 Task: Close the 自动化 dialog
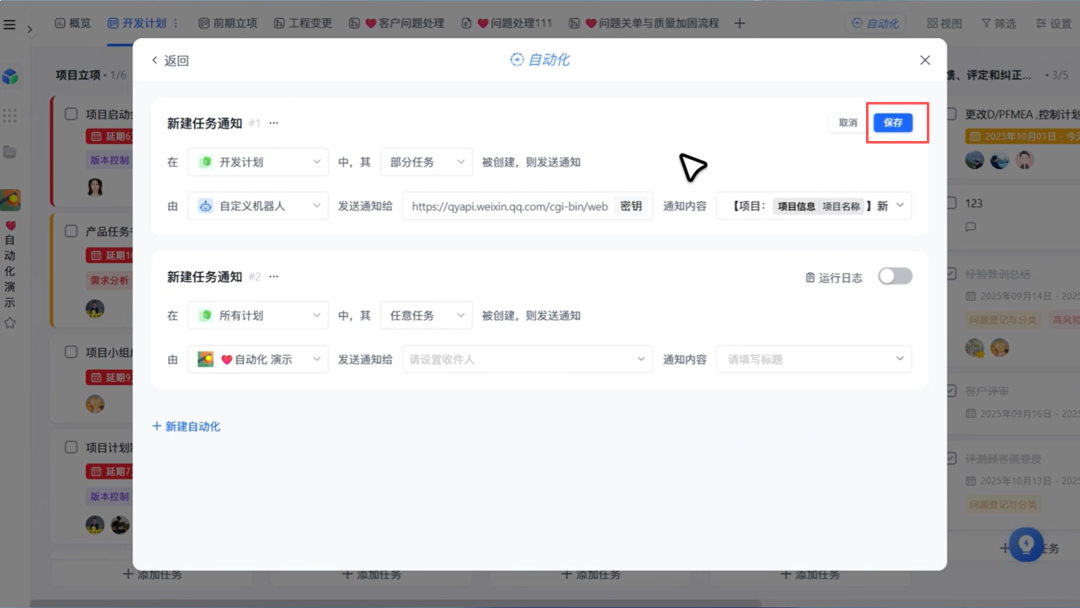pos(924,60)
